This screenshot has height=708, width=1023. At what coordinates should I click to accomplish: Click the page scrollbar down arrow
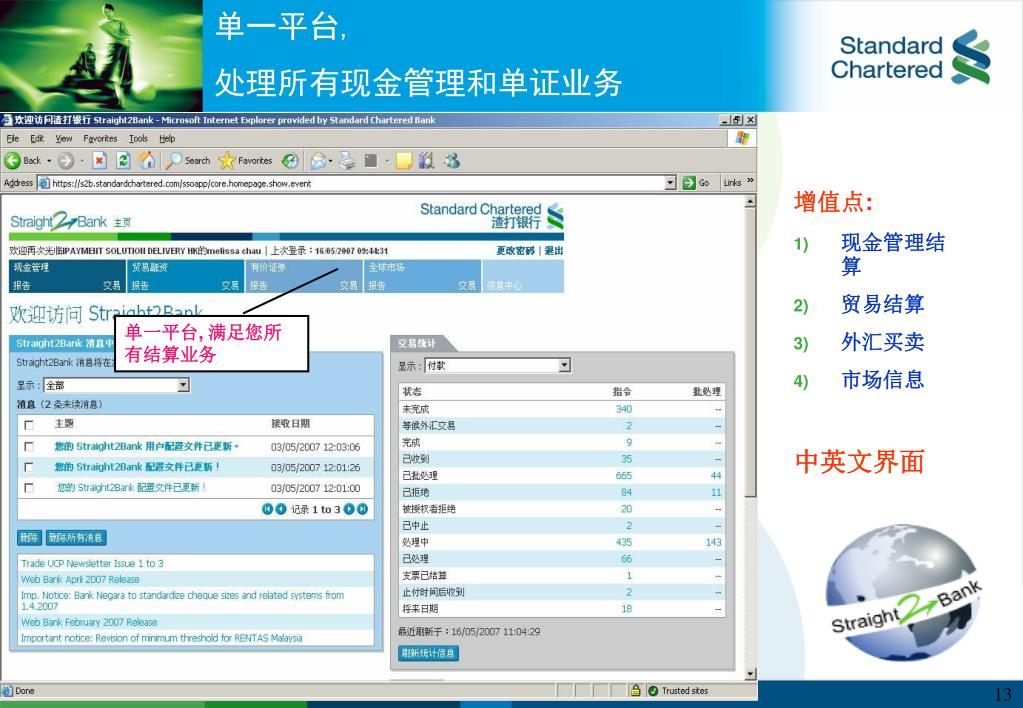point(750,674)
